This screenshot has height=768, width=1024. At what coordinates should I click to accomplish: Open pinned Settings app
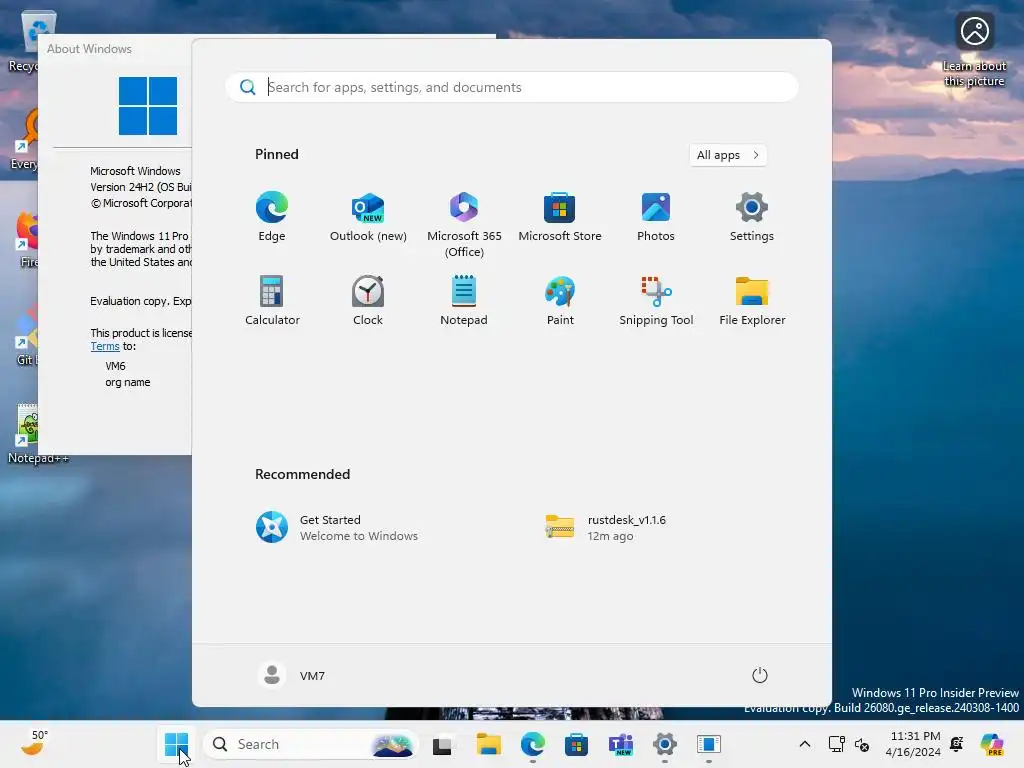(x=752, y=217)
